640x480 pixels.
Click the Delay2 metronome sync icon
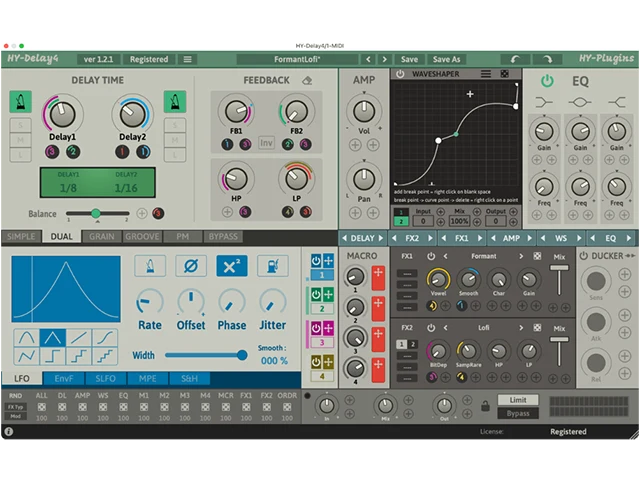click(175, 102)
